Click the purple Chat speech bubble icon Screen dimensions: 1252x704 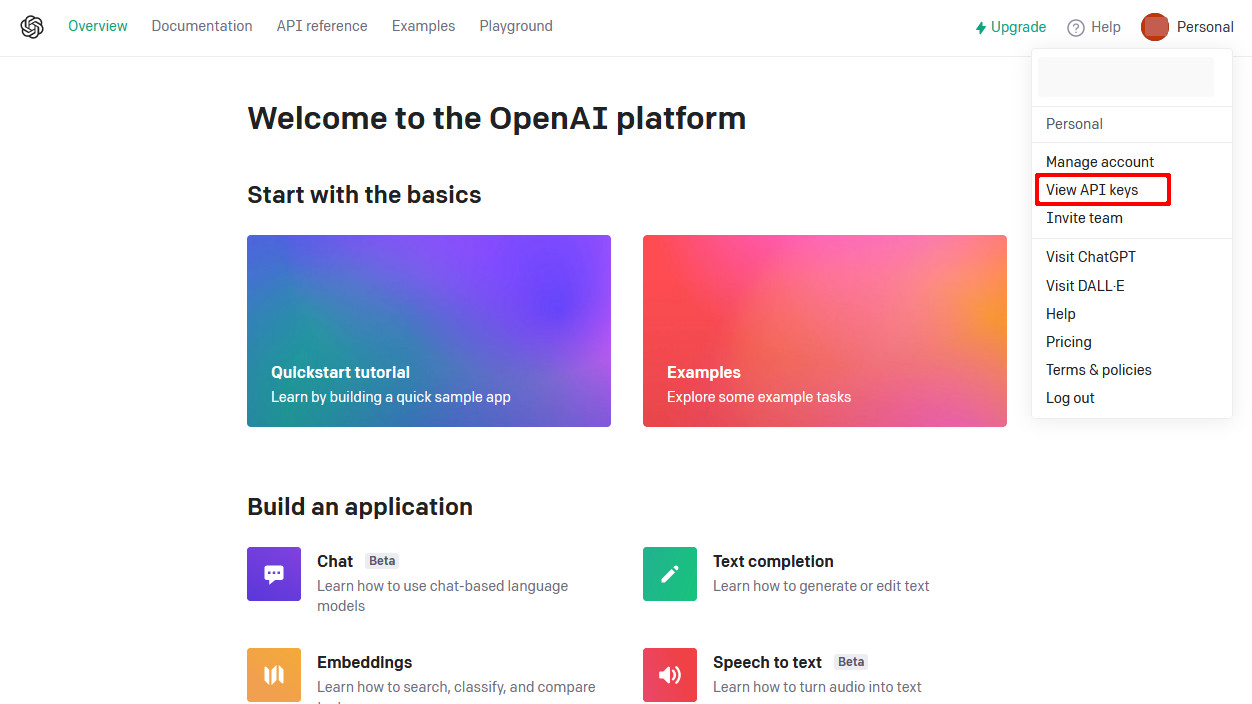point(274,574)
